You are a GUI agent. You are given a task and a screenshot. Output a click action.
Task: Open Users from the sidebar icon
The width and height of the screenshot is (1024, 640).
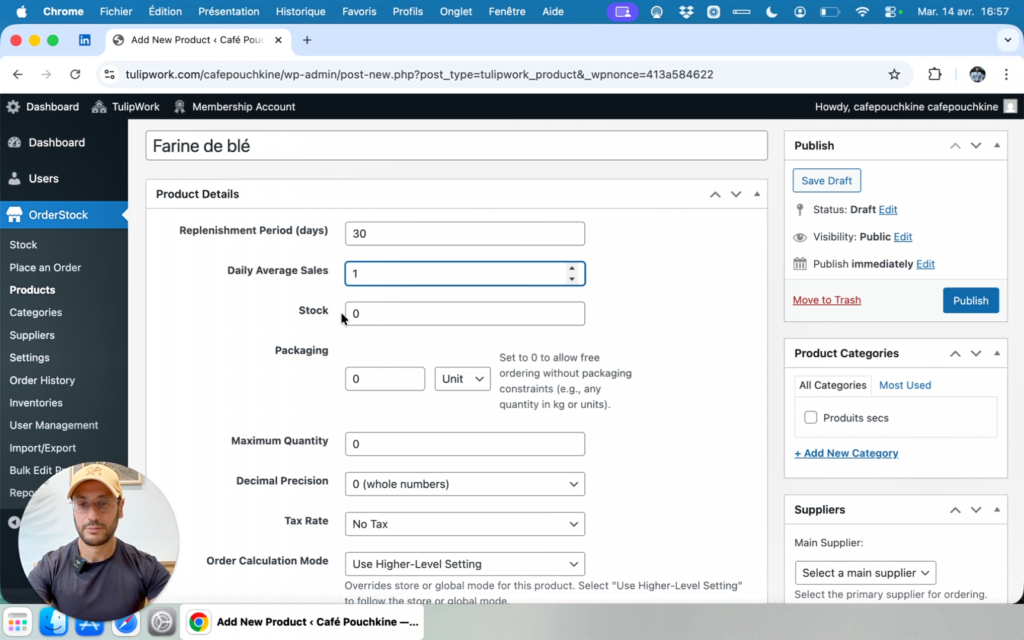(15, 179)
